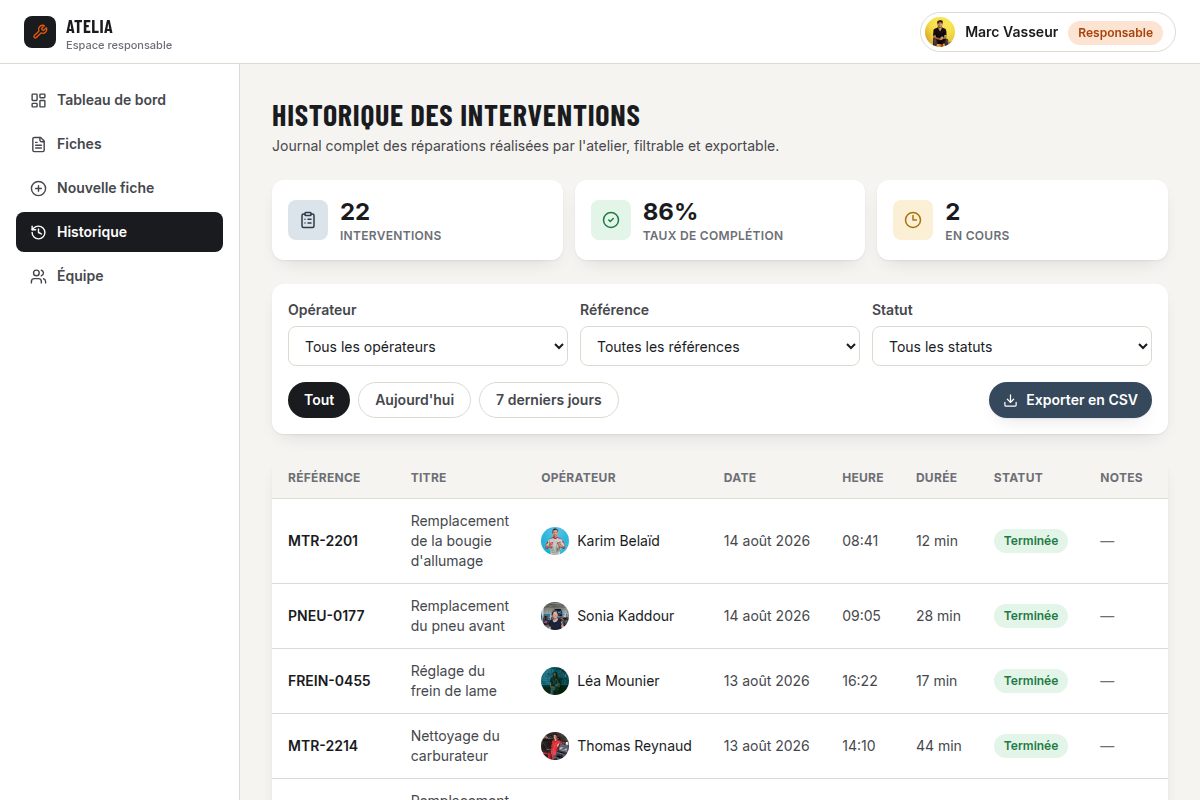This screenshot has height=800, width=1200.
Task: Click the Terminée badge for PNEU-0177
Action: click(1031, 616)
